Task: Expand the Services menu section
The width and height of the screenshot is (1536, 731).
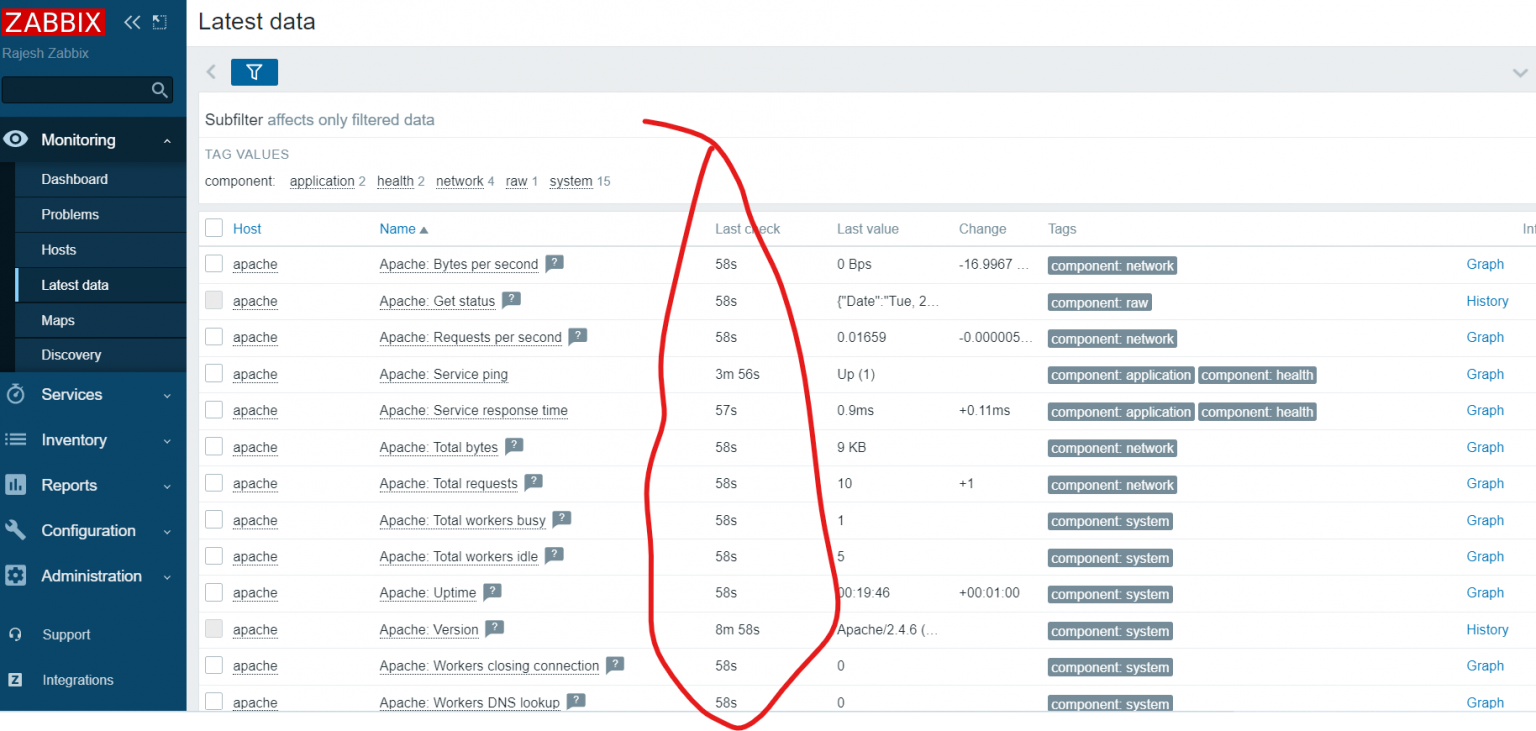Action: click(88, 394)
